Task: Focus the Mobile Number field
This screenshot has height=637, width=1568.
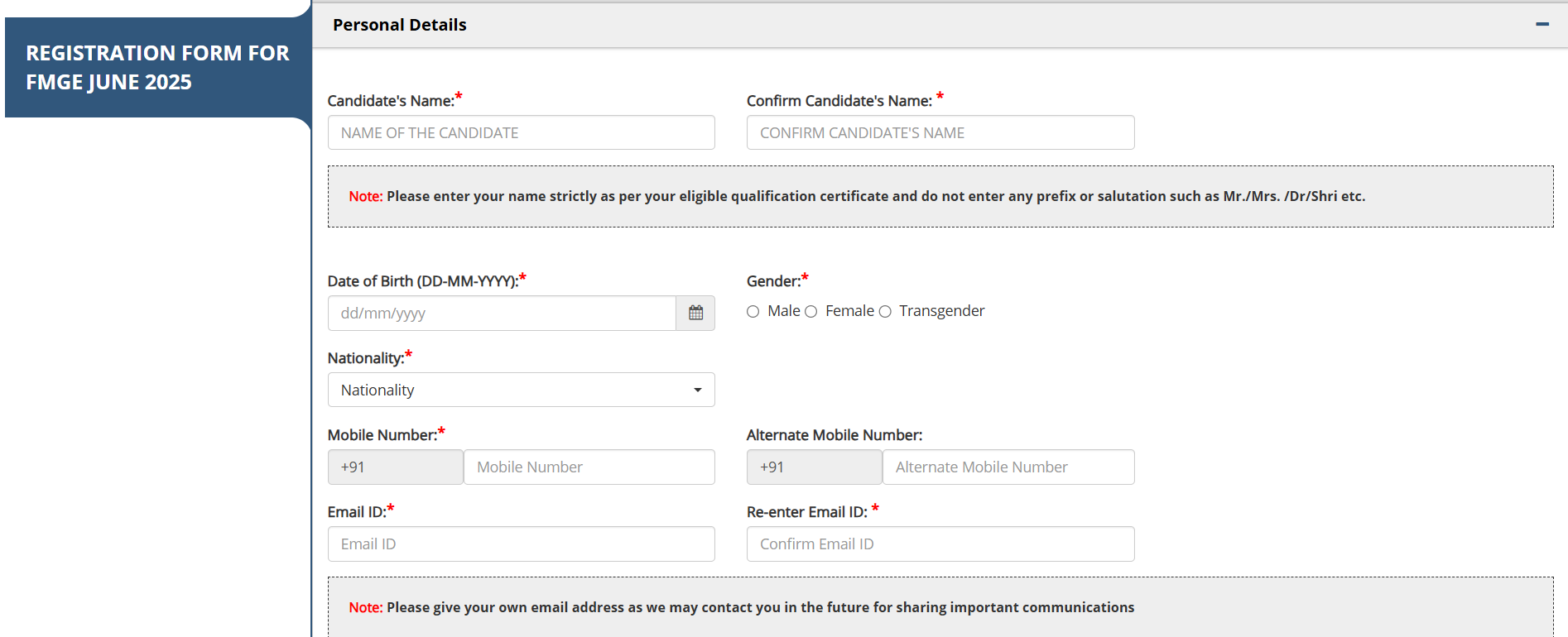Action: (589, 467)
